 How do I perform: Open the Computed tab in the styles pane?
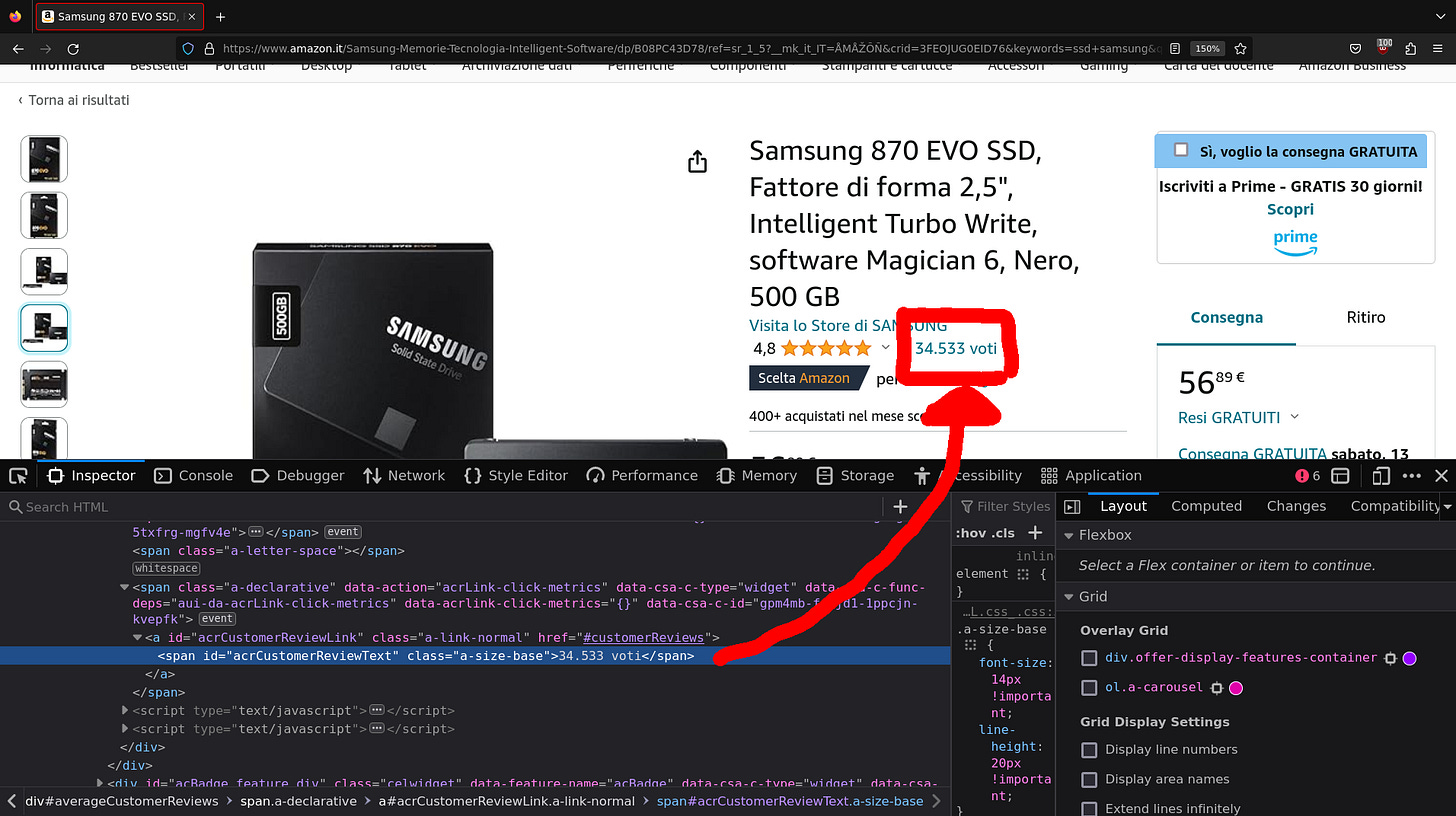(1205, 506)
